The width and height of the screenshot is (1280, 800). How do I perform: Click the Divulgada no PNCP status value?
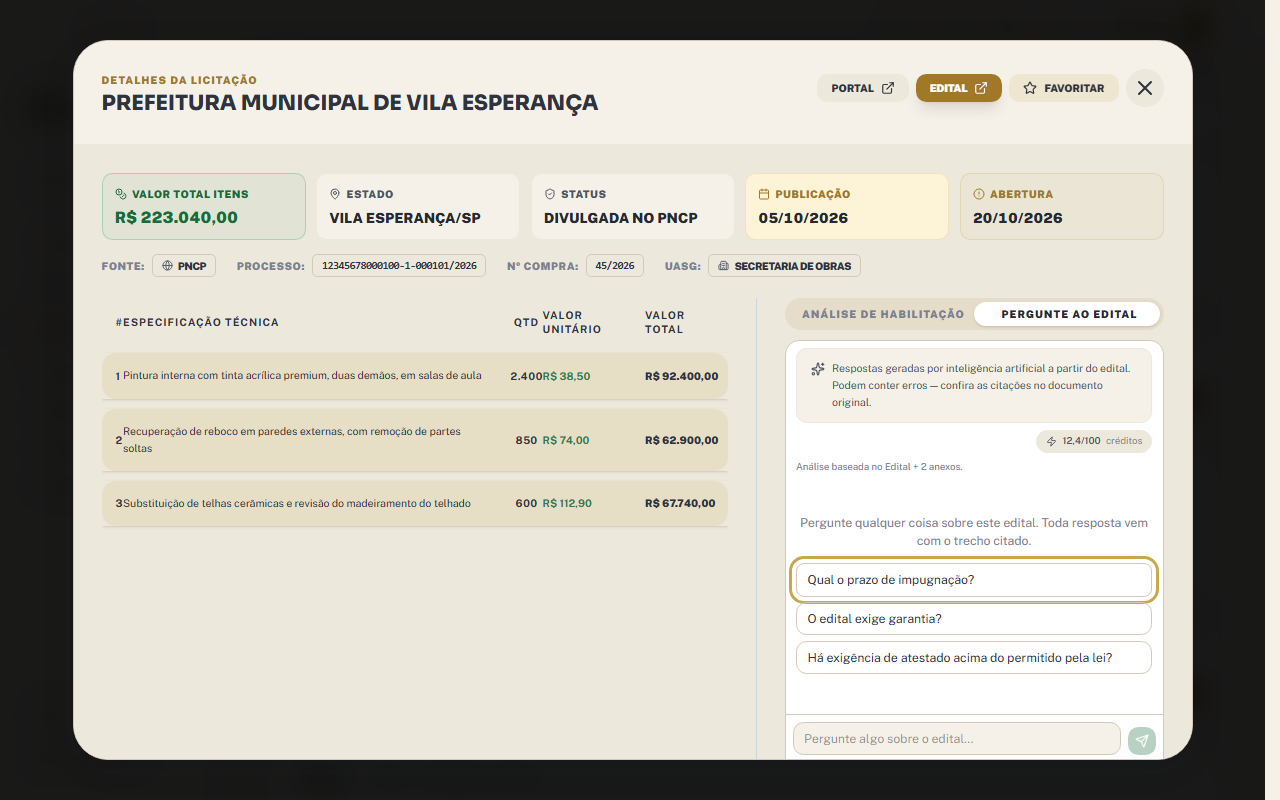[x=621, y=217]
